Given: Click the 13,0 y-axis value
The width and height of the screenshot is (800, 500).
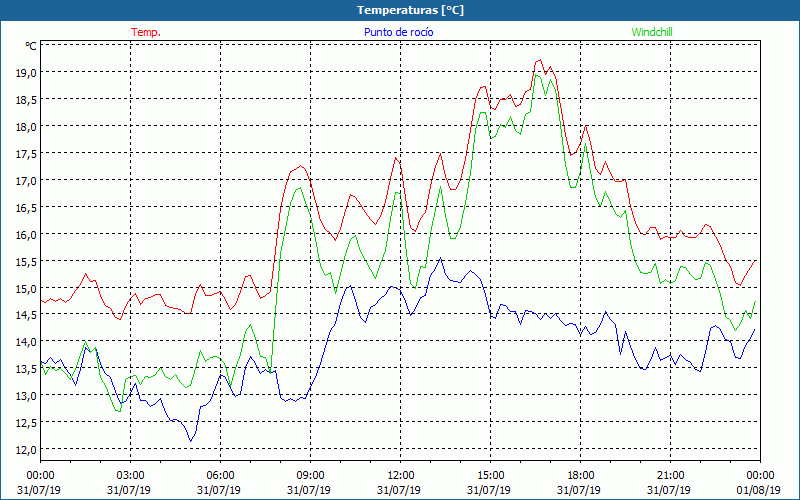Looking at the screenshot, I should pyautogui.click(x=26, y=396).
